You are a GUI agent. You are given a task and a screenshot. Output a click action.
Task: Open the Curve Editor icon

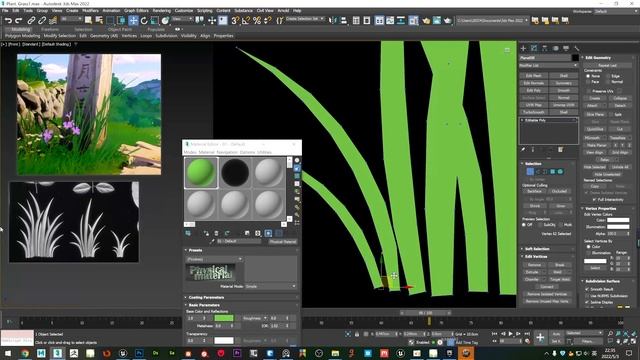point(390,20)
